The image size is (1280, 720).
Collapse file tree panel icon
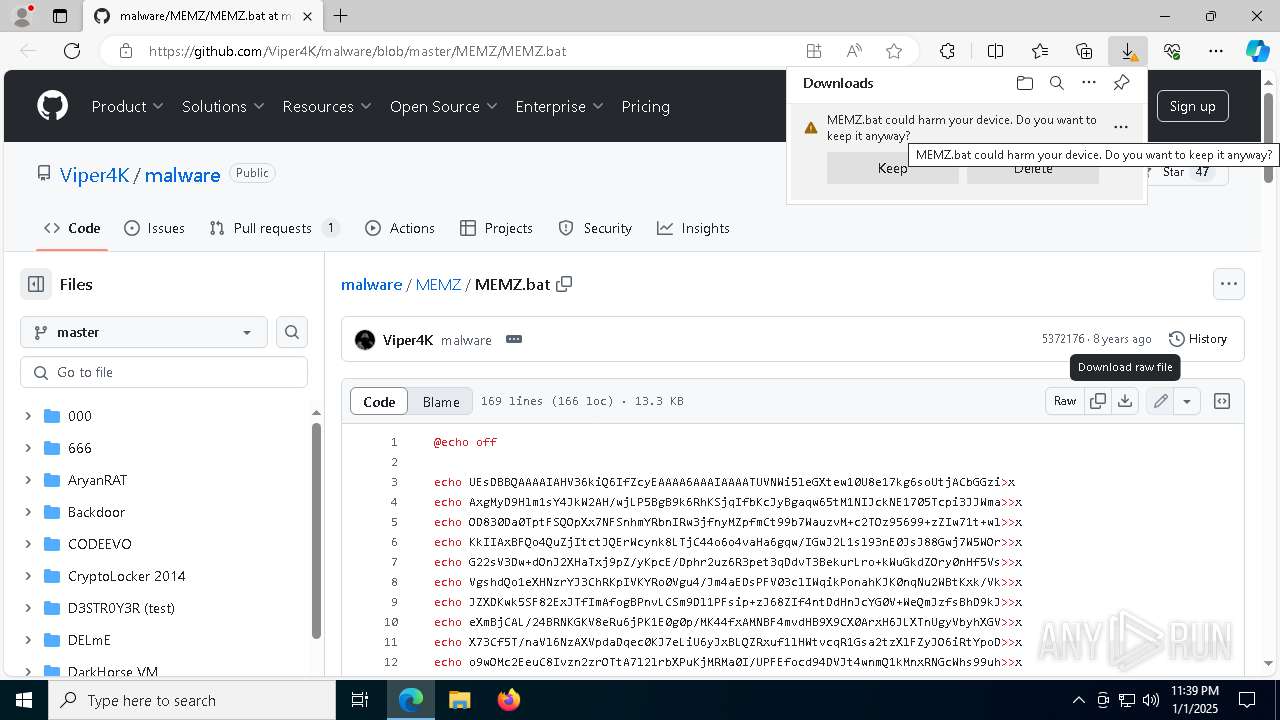tap(36, 284)
